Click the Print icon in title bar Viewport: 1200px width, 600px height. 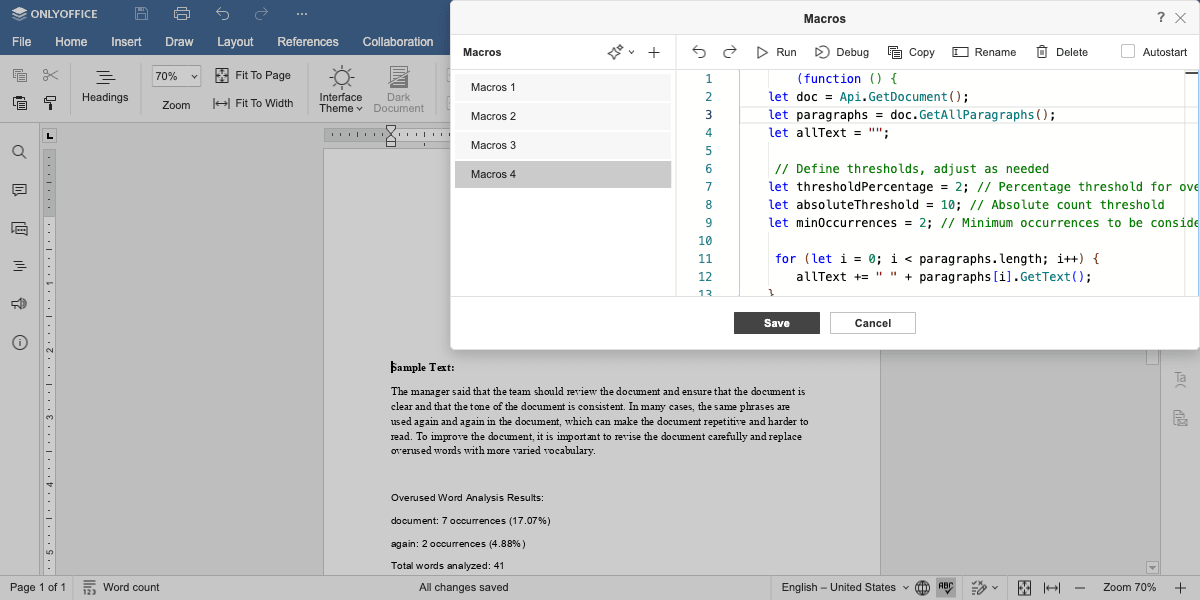[181, 14]
